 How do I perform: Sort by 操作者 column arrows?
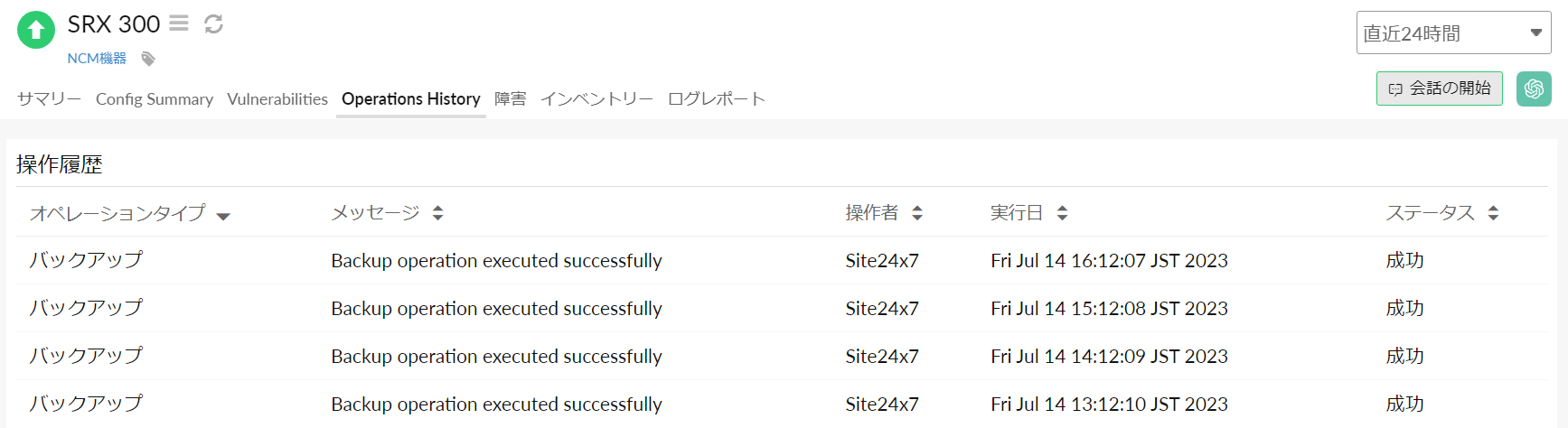click(917, 213)
